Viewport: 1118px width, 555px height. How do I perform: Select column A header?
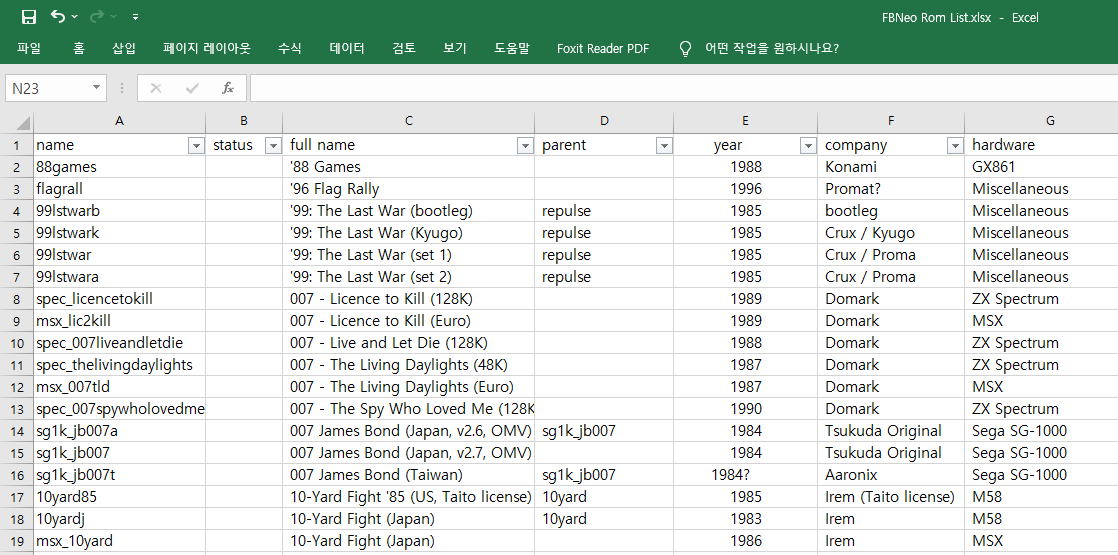[x=120, y=122]
